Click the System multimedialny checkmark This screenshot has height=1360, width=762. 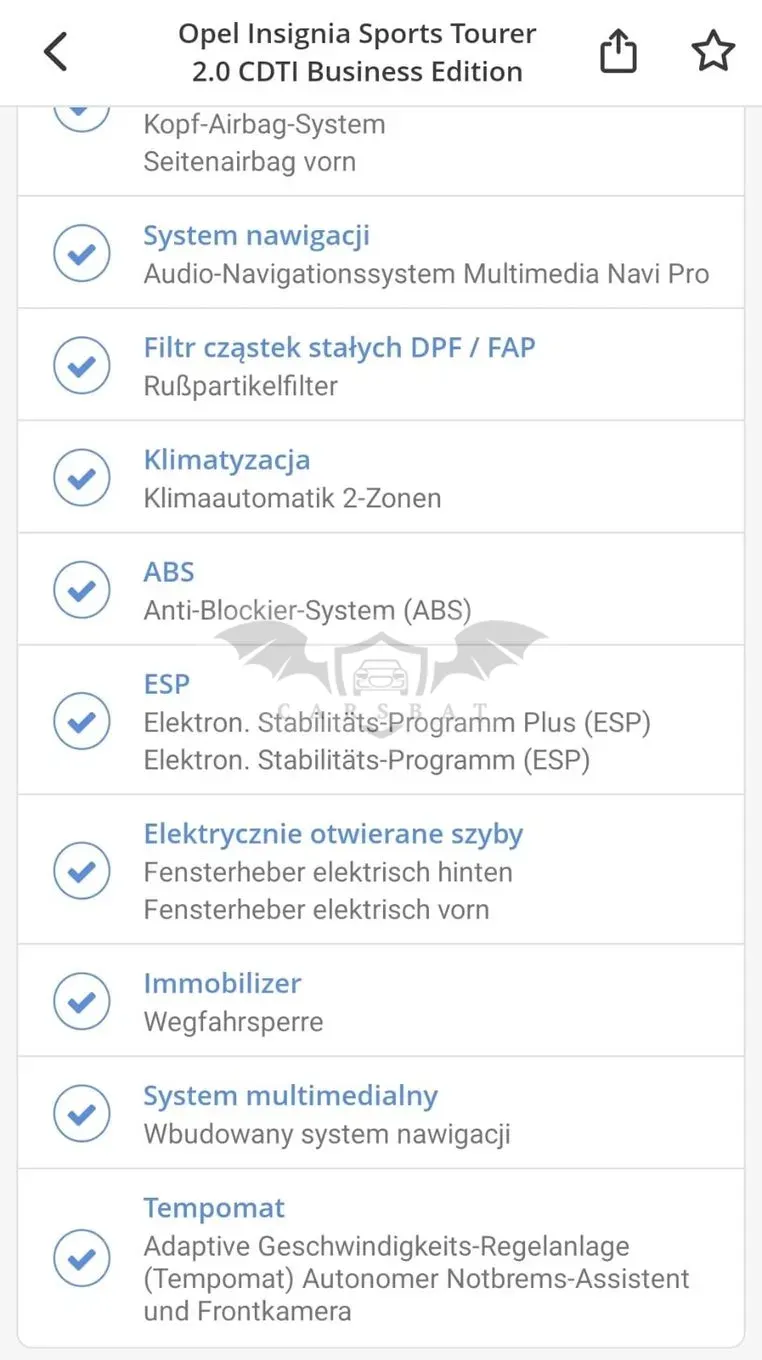82,1113
